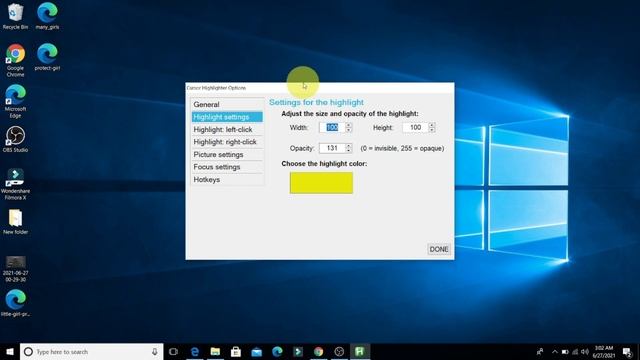640x360 pixels.
Task: Click the Opacity input field
Action: pos(332,148)
